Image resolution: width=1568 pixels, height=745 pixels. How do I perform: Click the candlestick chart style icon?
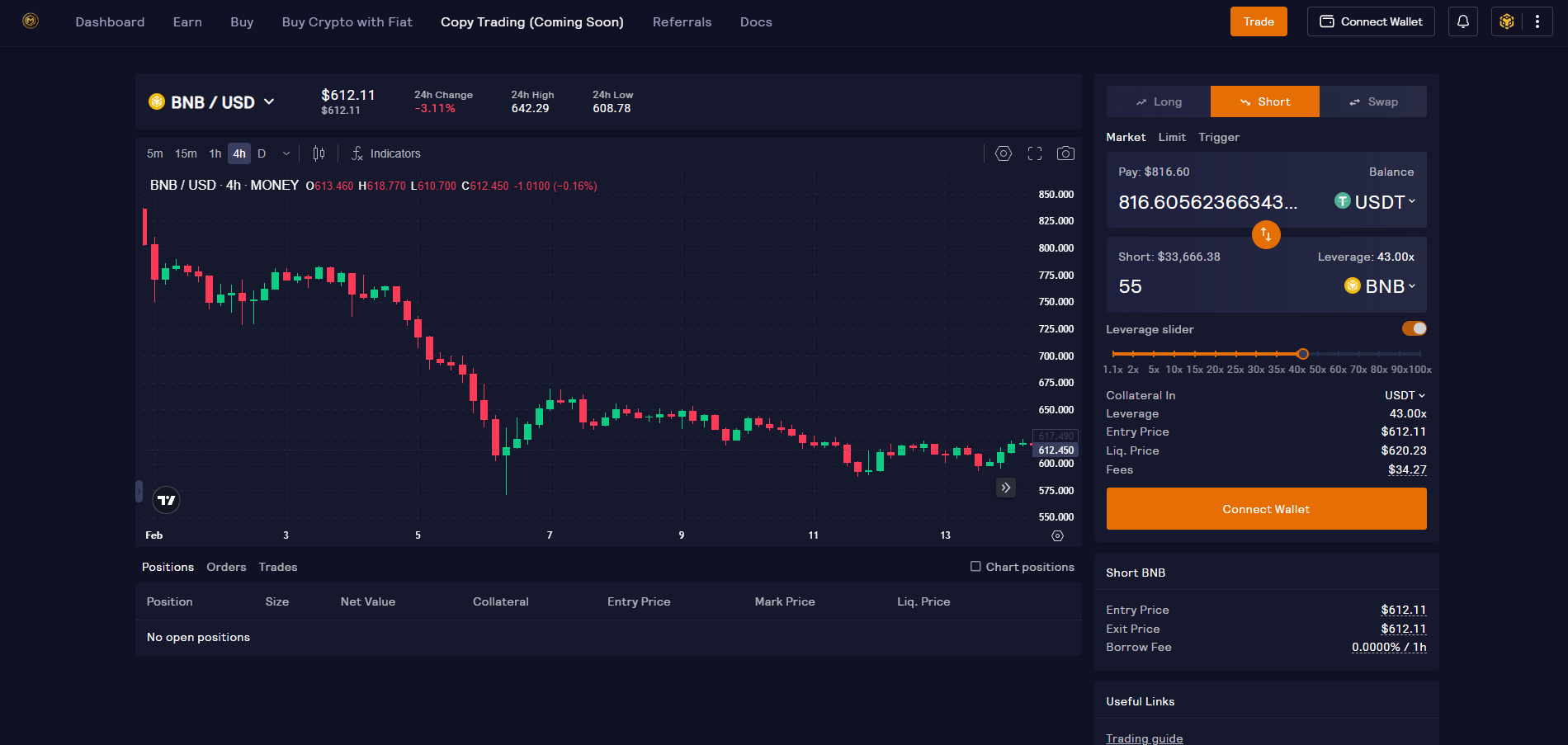point(319,153)
